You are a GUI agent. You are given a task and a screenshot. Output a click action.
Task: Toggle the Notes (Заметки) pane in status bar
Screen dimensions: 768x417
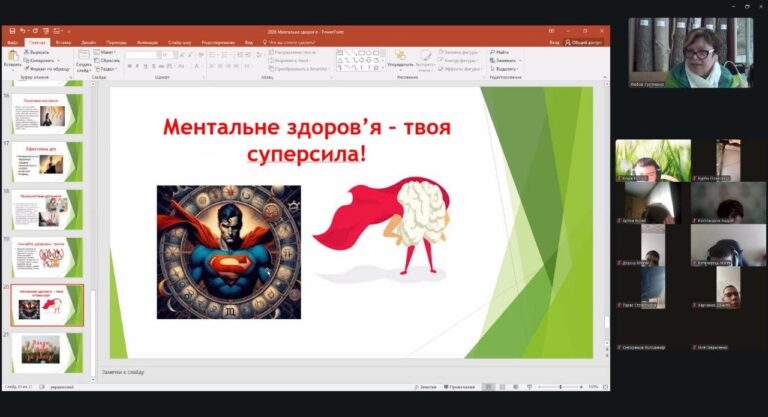click(424, 387)
